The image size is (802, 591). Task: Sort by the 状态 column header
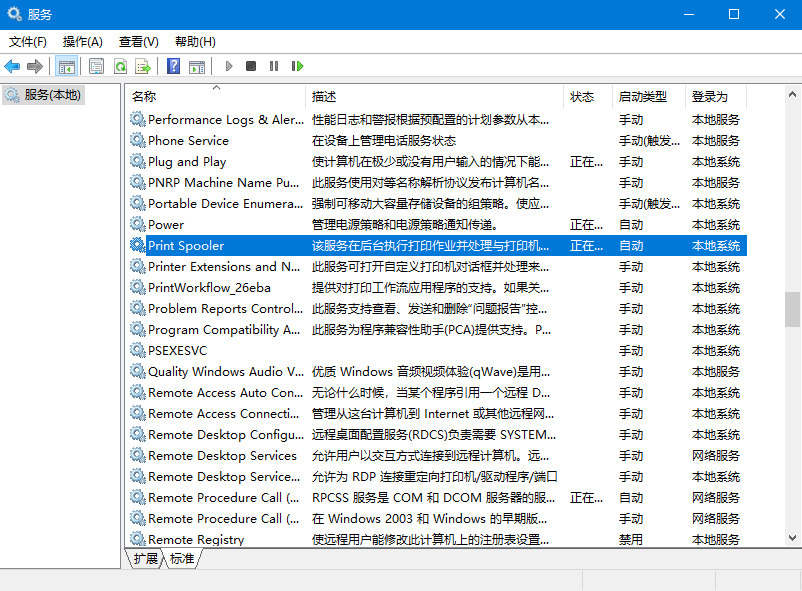(588, 96)
